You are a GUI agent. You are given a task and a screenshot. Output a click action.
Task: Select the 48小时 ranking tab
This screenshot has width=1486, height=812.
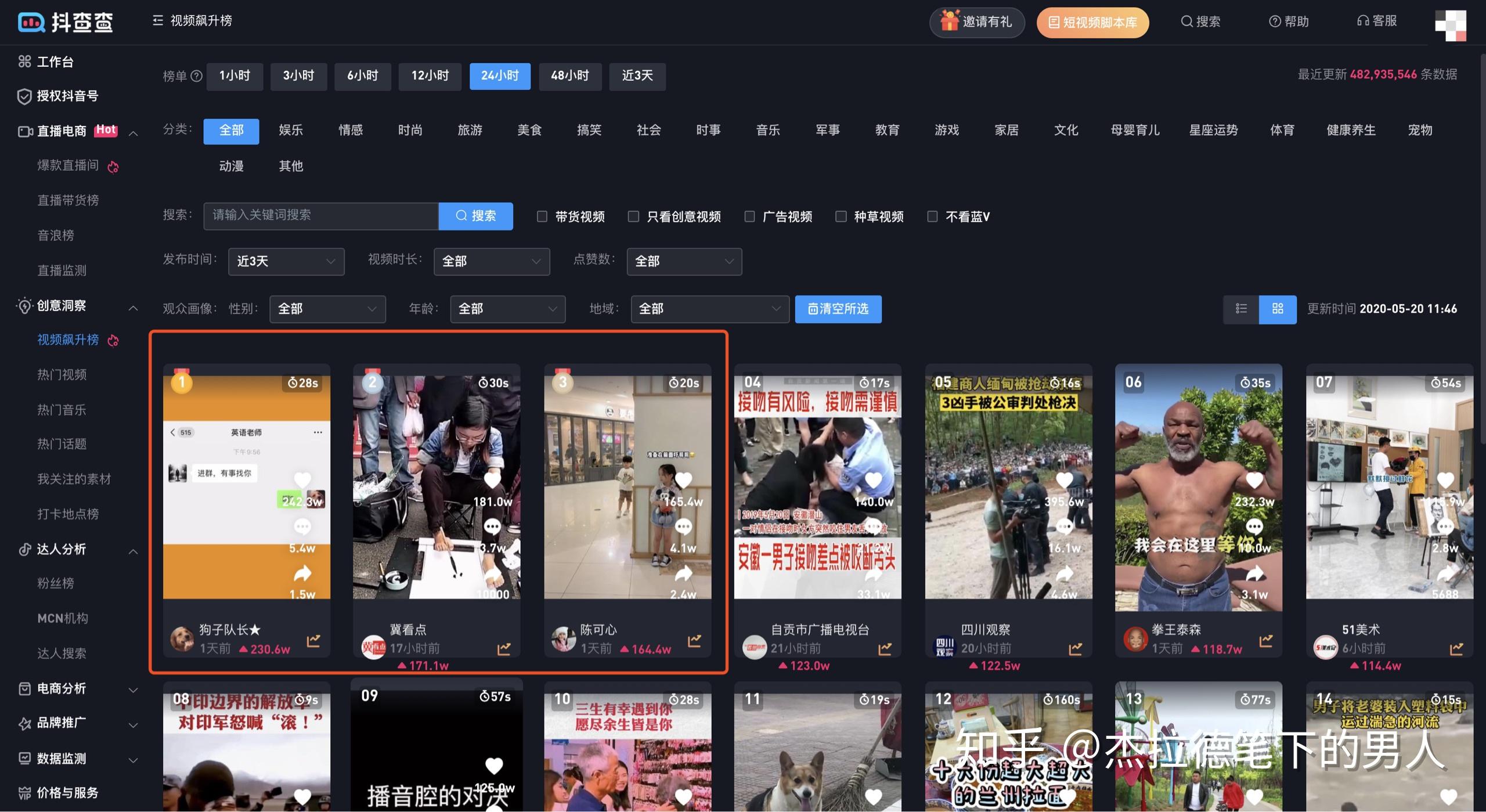point(570,76)
